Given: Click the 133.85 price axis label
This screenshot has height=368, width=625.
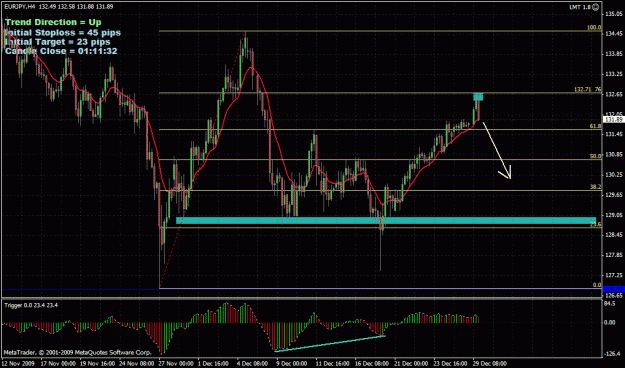Looking at the screenshot, I should coord(614,54).
